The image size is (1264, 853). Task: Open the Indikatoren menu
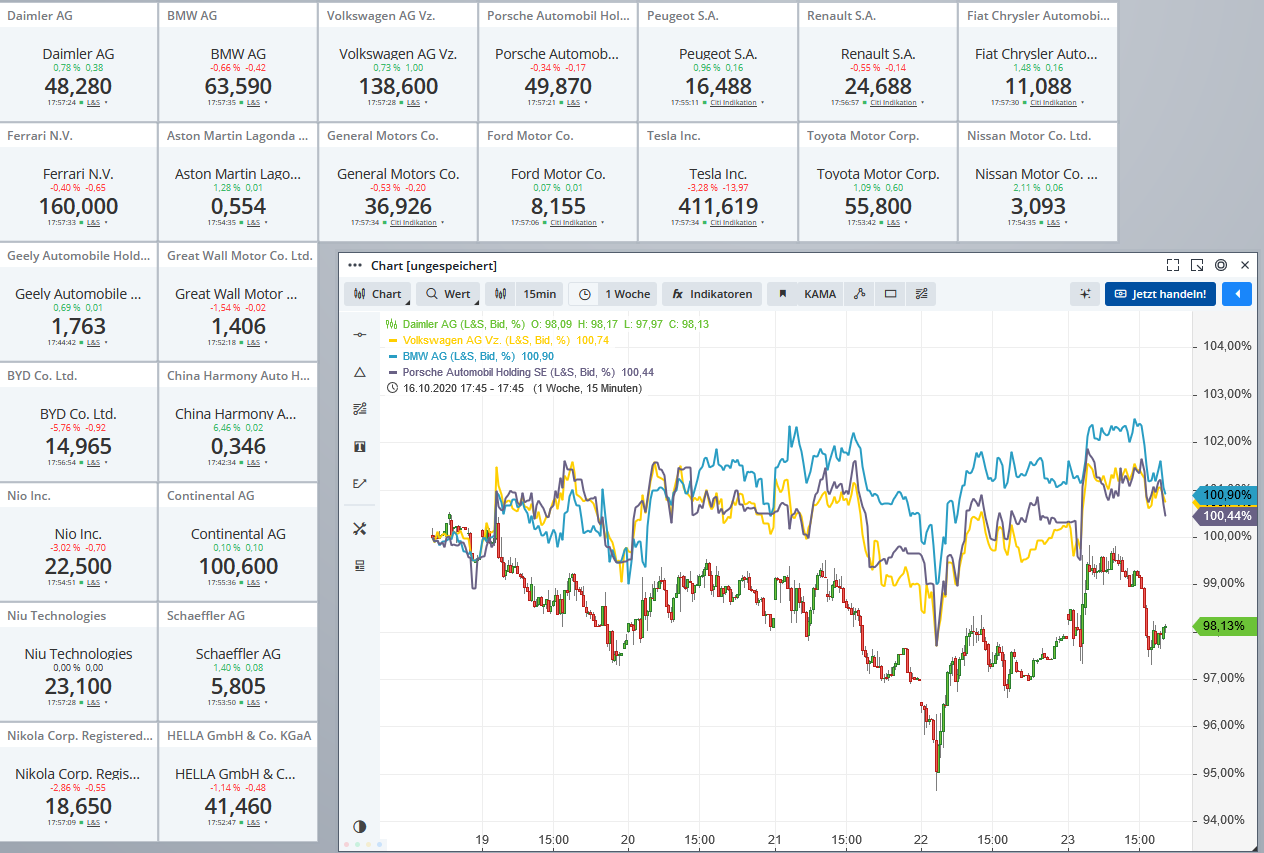712,294
